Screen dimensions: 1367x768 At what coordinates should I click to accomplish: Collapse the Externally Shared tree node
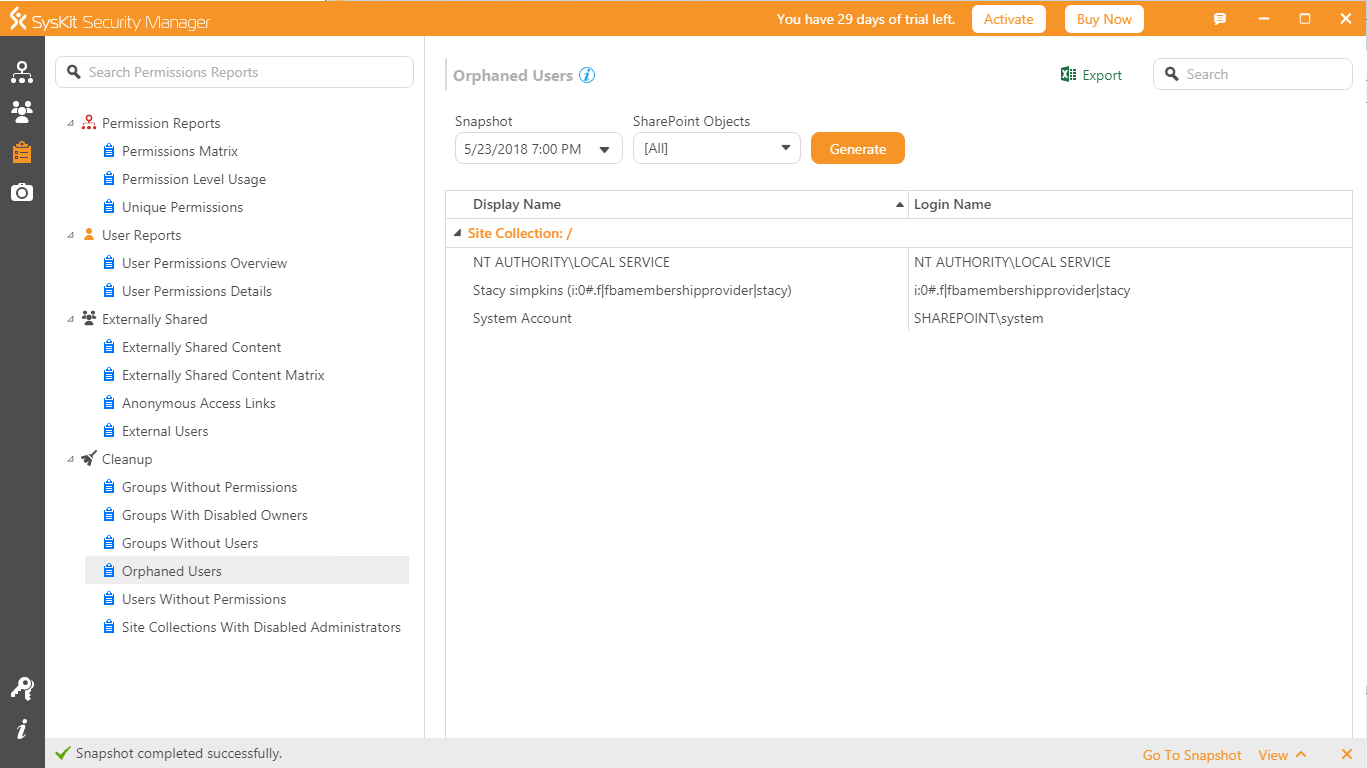click(70, 320)
